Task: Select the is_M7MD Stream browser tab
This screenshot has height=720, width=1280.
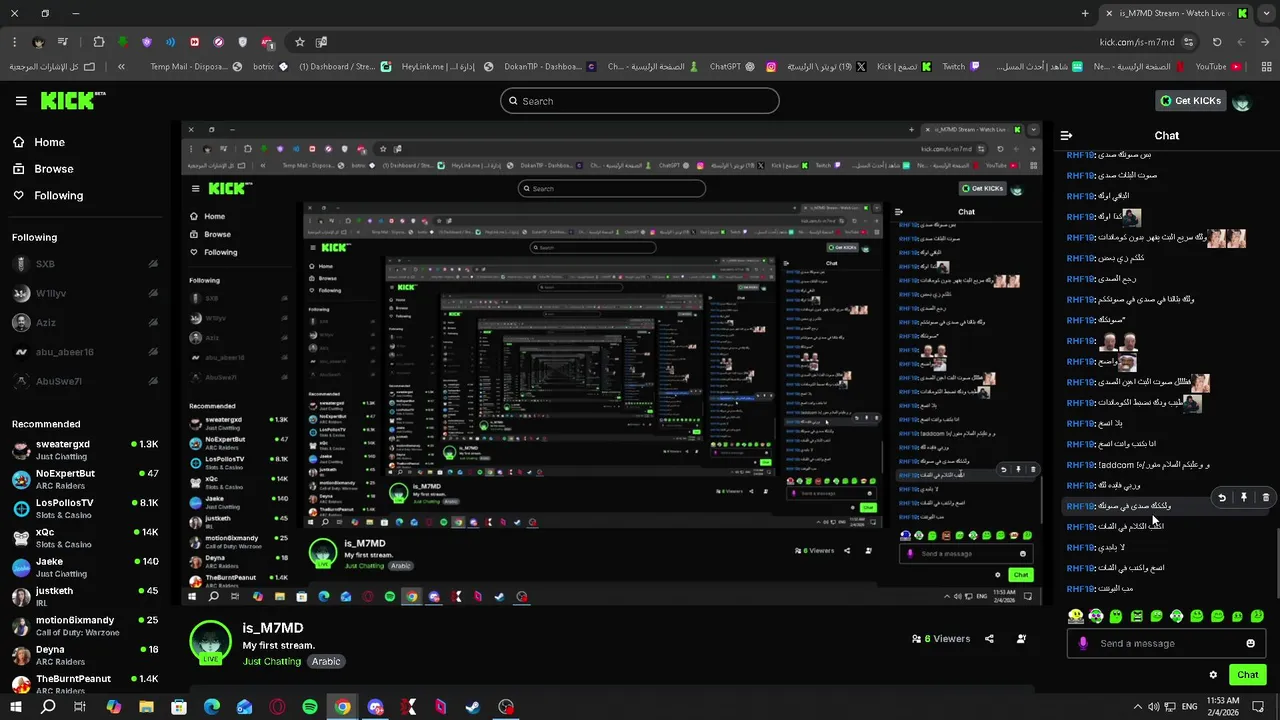Action: (1172, 13)
